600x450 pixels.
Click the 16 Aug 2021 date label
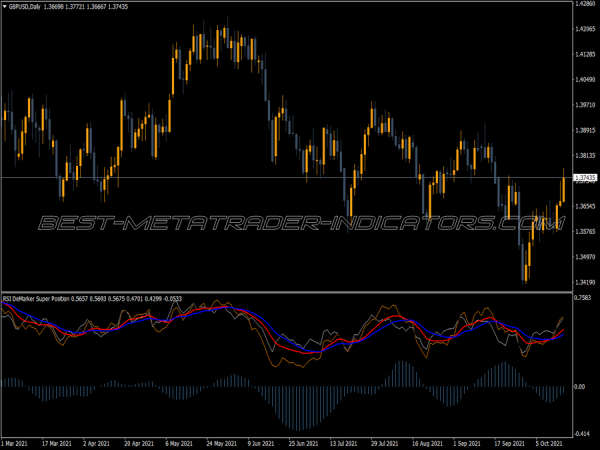tap(427, 444)
